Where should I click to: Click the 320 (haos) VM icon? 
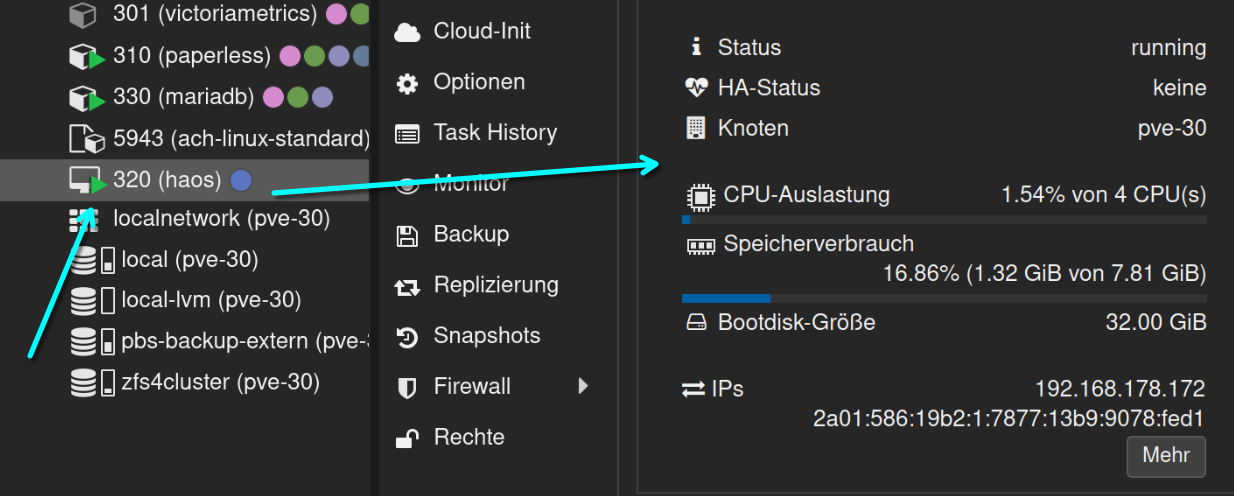point(85,180)
